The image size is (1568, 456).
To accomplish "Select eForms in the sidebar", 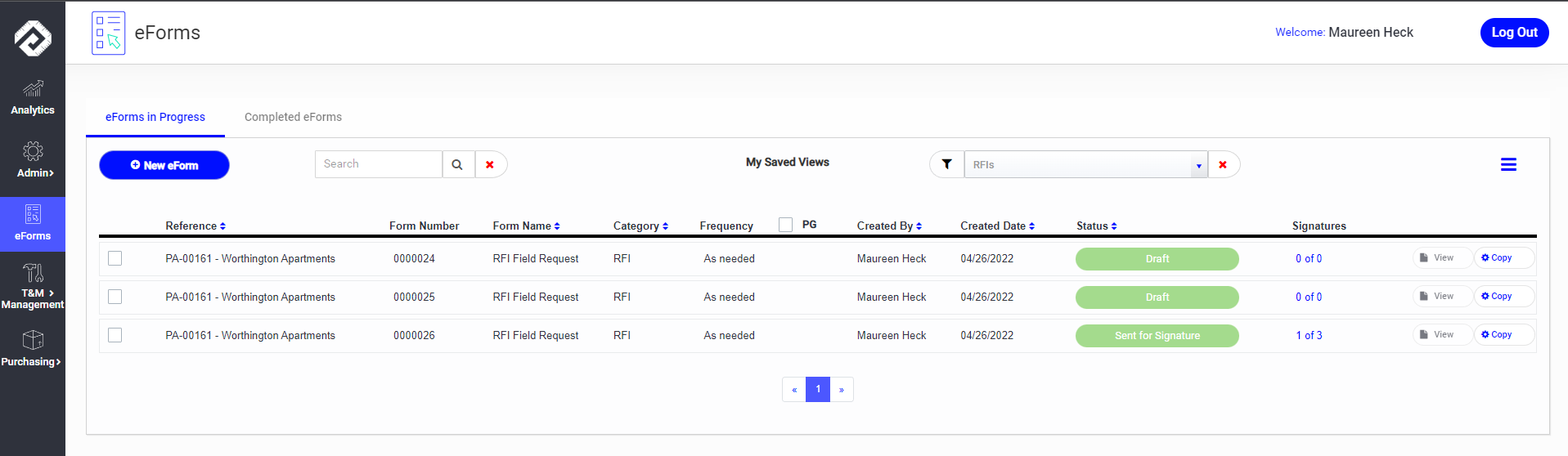I will (33, 223).
